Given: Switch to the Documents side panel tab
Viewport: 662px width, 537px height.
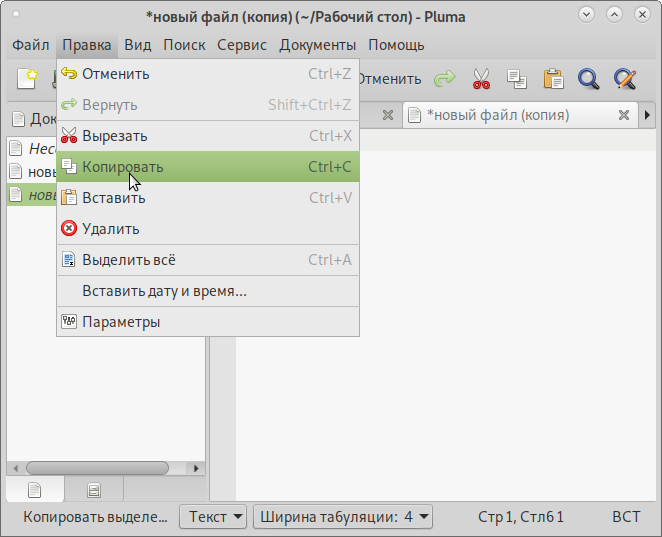Looking at the screenshot, I should (35, 490).
